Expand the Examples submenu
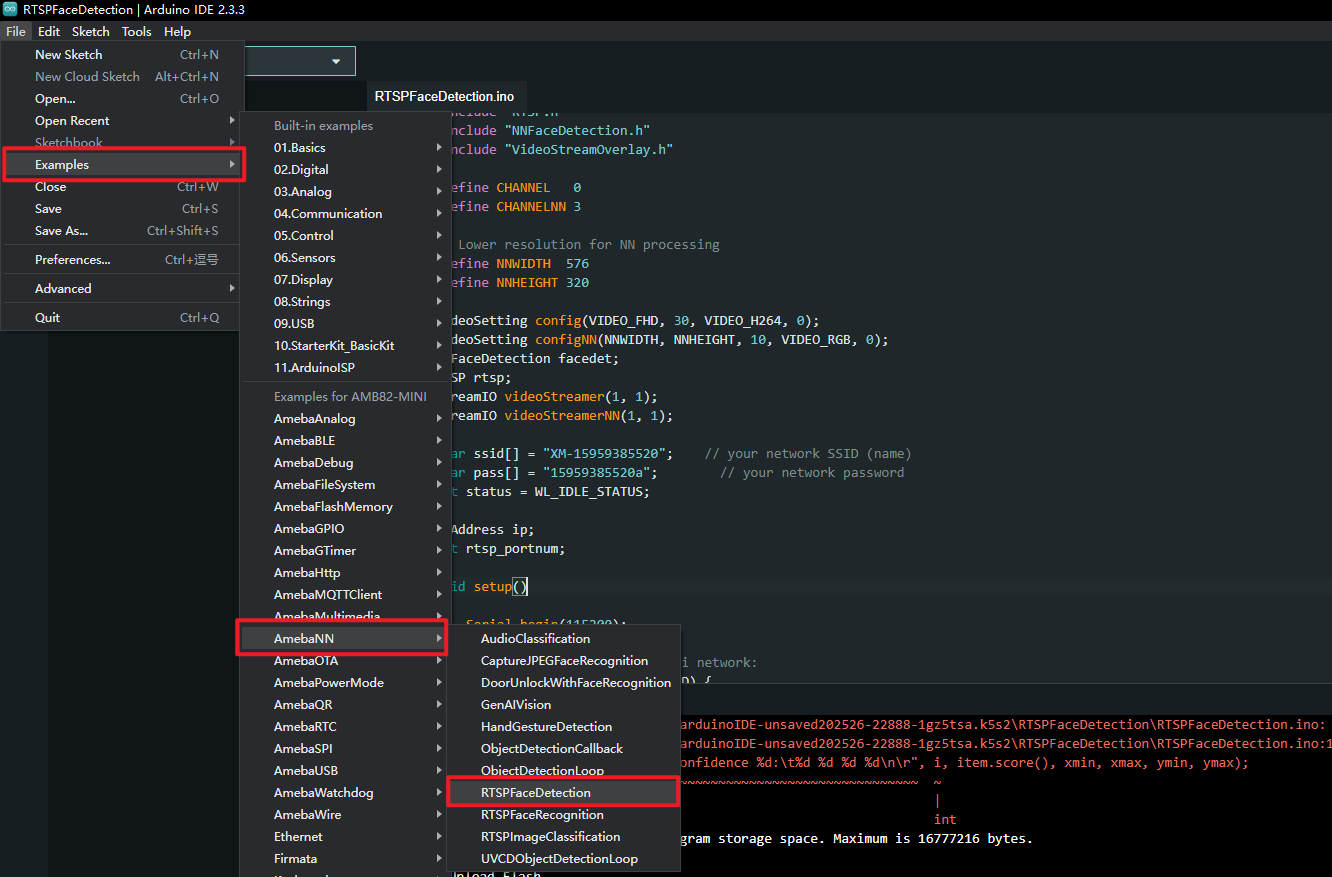1332x877 pixels. 123,165
